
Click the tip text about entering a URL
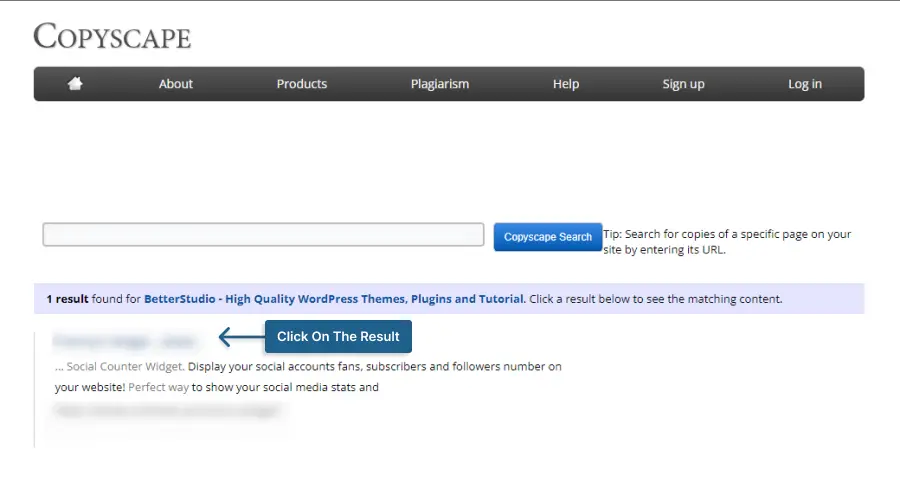727,242
